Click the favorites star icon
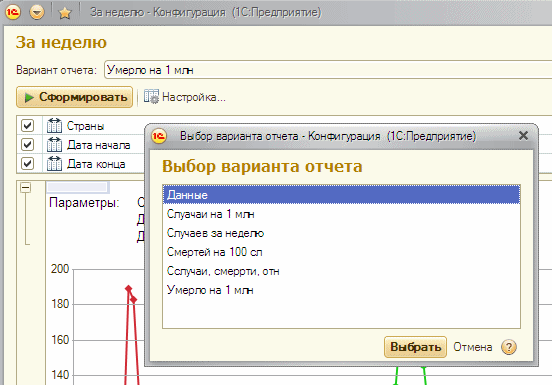The width and height of the screenshot is (552, 385). click(x=65, y=13)
